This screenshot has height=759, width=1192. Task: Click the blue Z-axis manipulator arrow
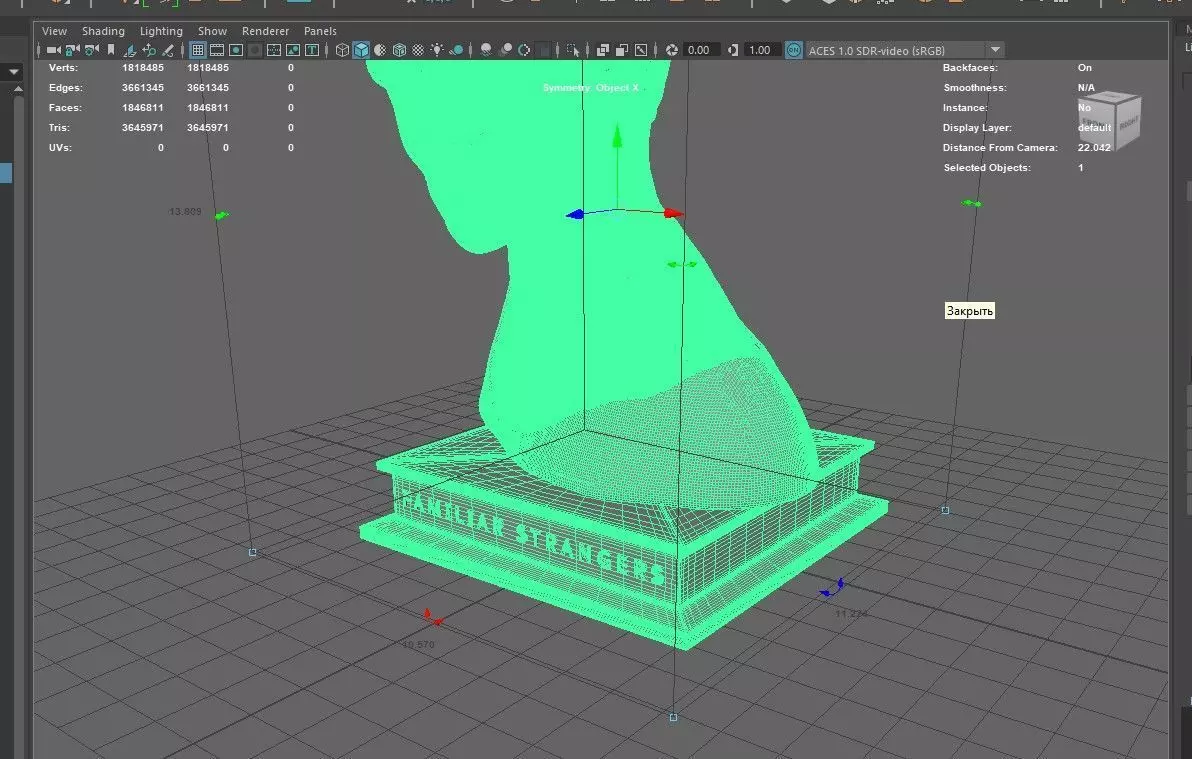[575, 214]
